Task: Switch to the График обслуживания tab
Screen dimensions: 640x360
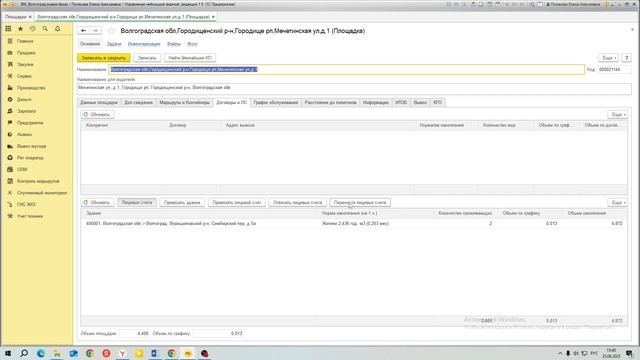Action: coord(276,102)
